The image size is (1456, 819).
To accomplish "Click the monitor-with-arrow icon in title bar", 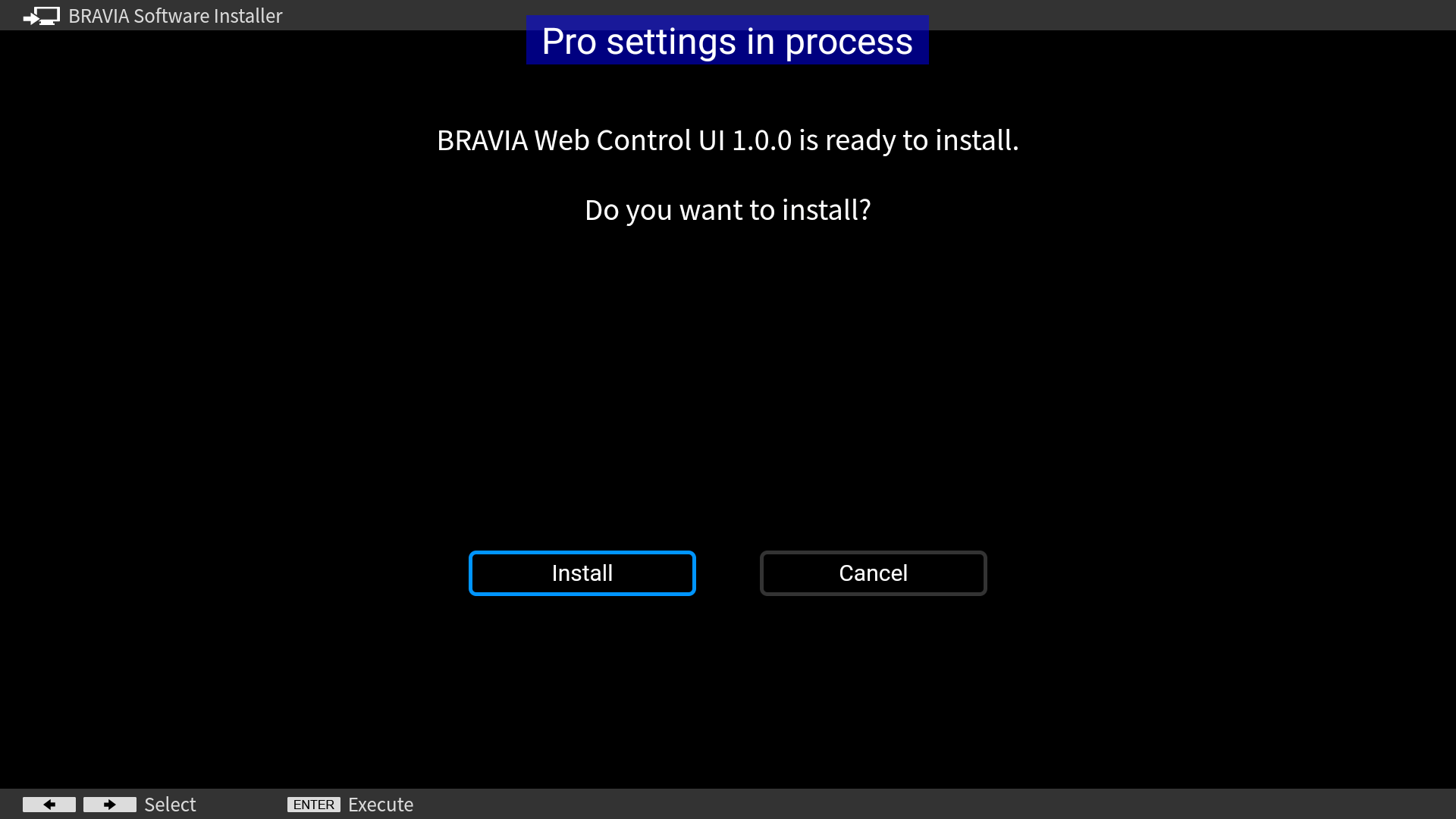I will [x=42, y=16].
